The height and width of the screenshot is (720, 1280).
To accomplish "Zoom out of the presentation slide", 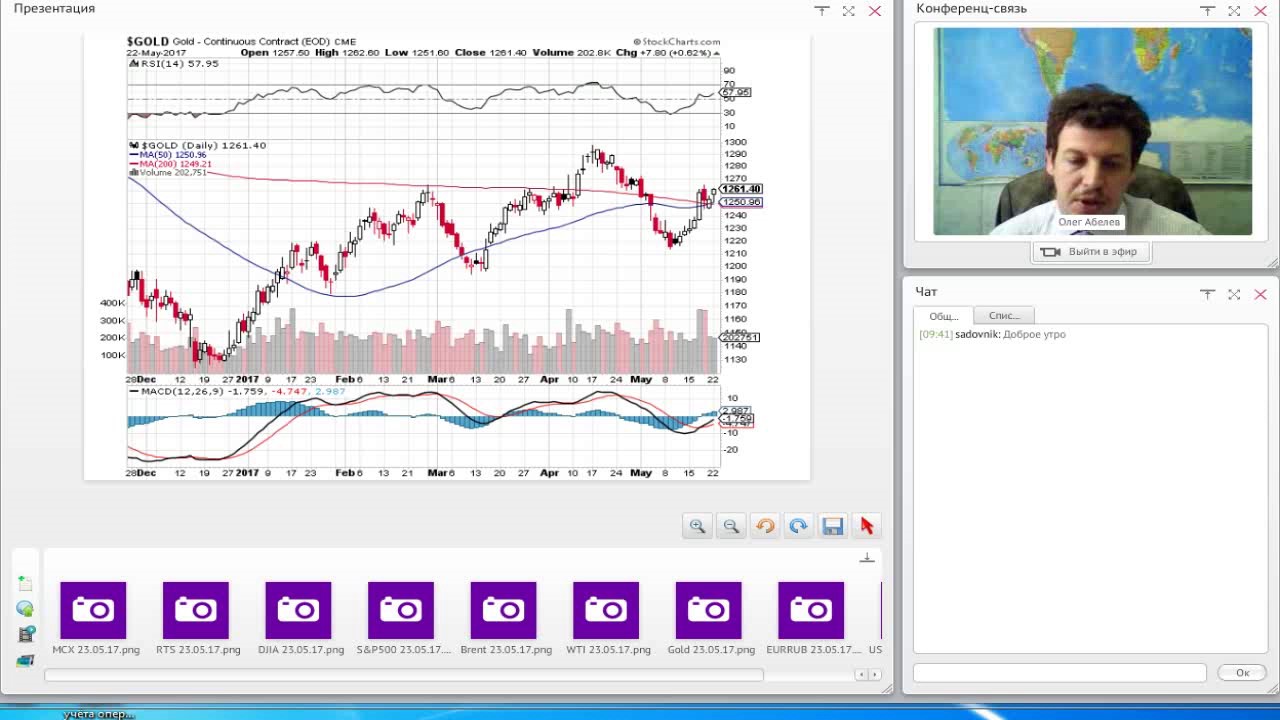I will 731,526.
